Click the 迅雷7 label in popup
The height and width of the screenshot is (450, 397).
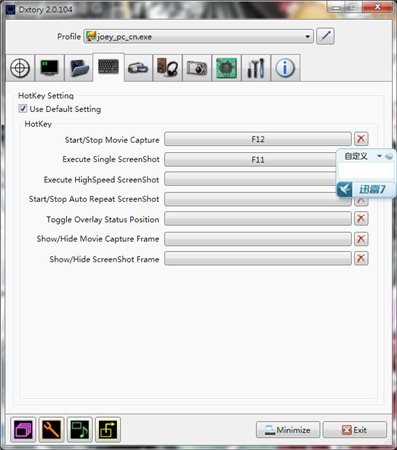pyautogui.click(x=372, y=190)
